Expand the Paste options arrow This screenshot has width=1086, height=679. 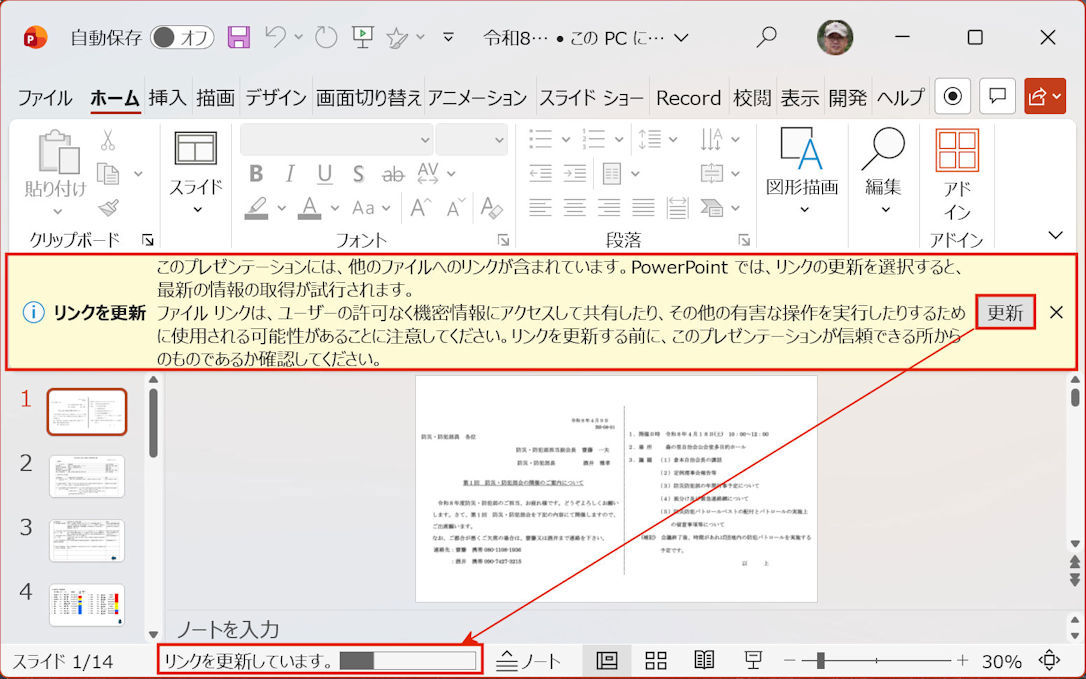tap(58, 211)
